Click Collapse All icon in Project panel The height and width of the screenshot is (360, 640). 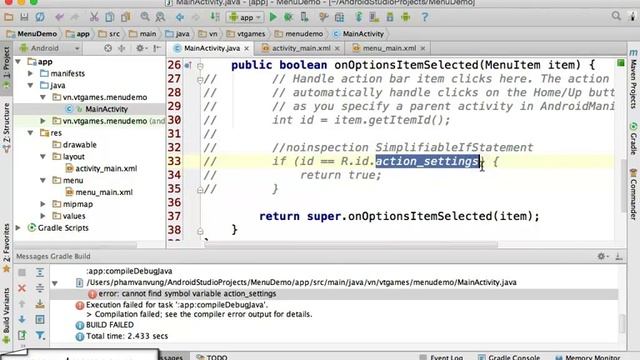(122, 48)
